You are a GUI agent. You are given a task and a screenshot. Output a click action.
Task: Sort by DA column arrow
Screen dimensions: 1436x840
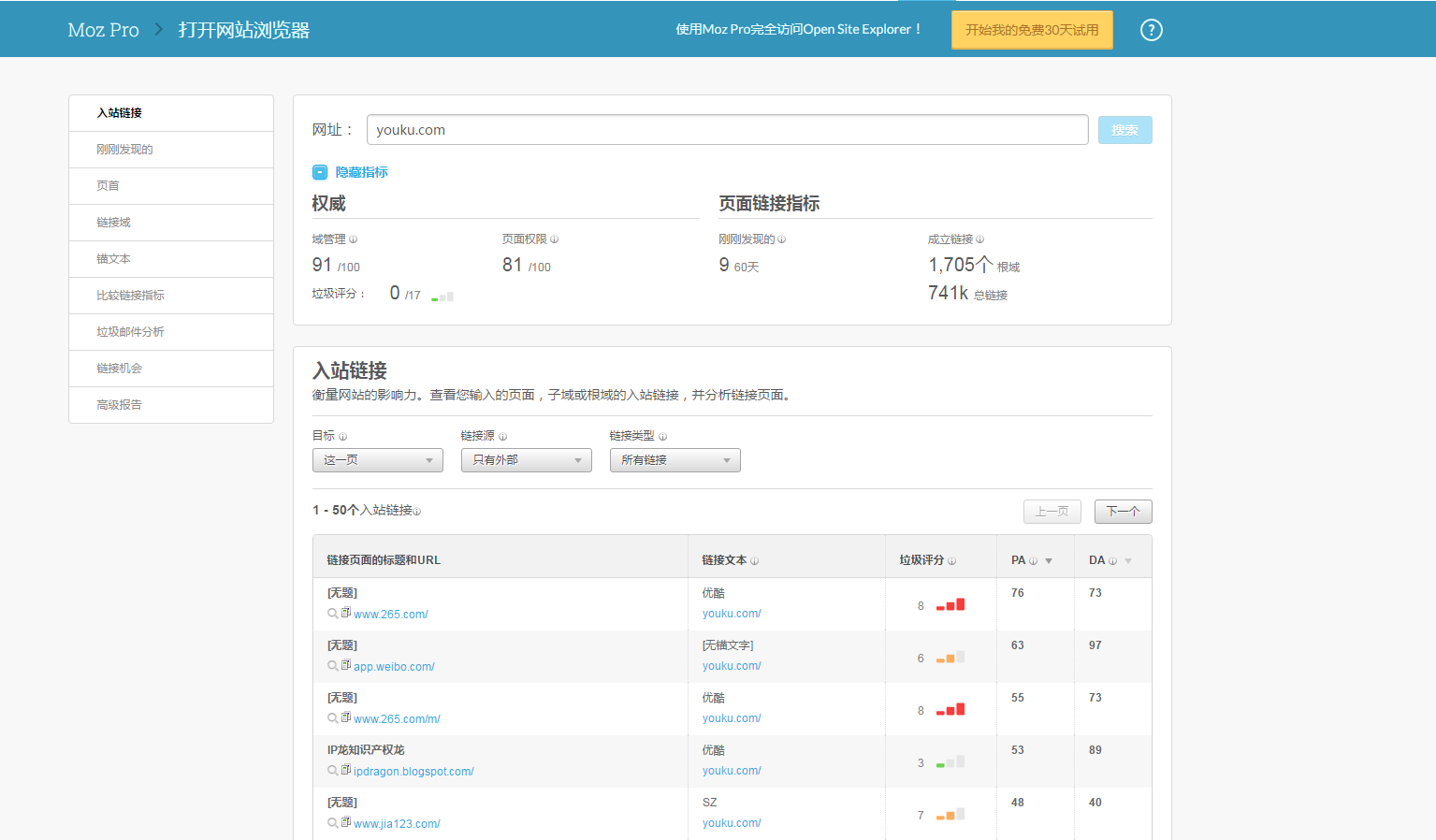[x=1128, y=561]
